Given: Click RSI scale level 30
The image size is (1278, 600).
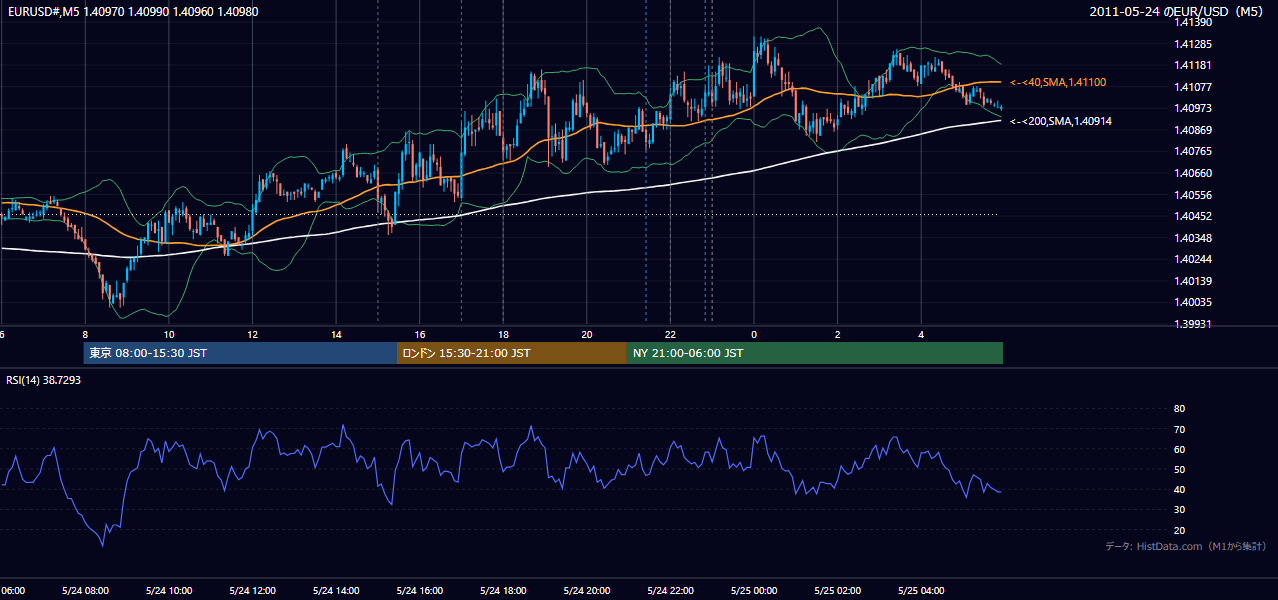Looking at the screenshot, I should [1179, 510].
